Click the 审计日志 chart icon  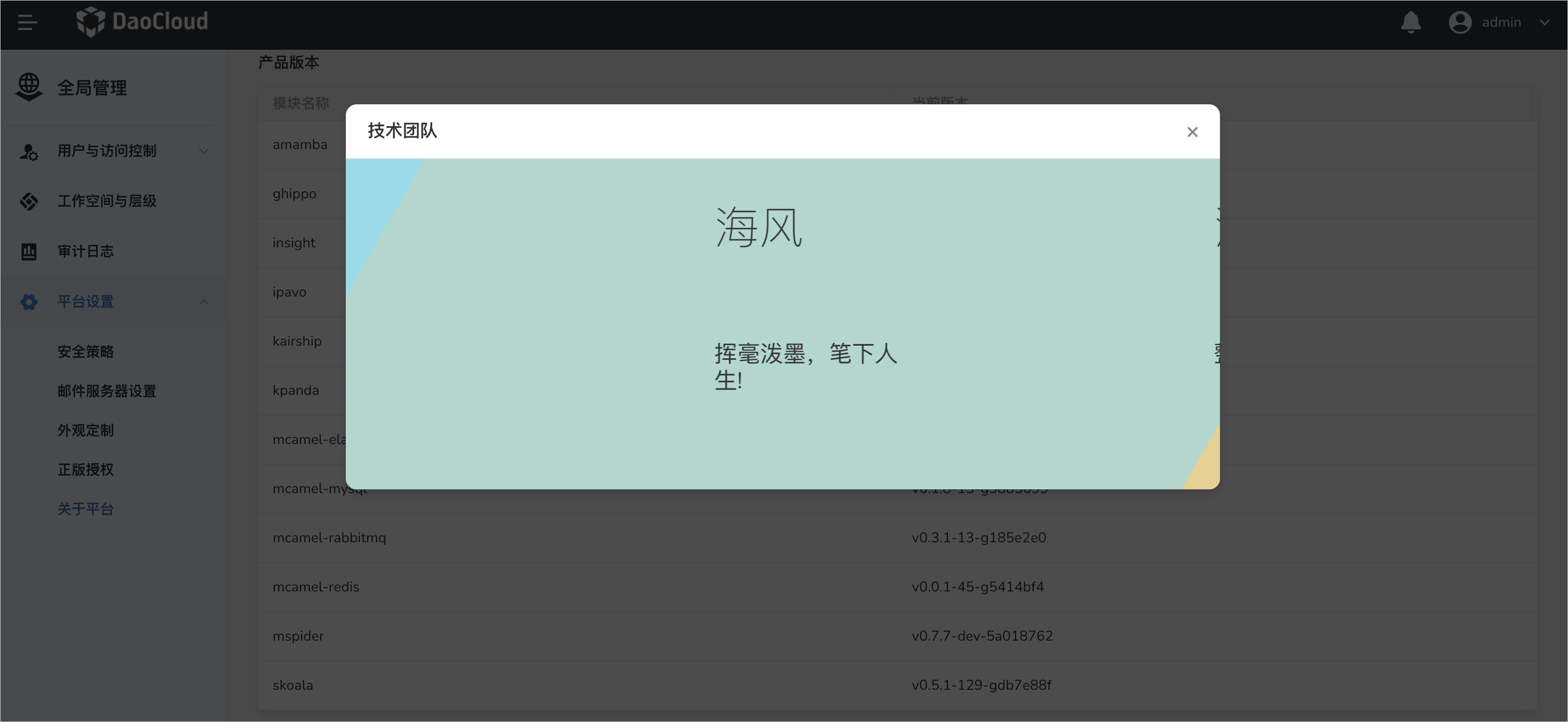pyautogui.click(x=28, y=251)
